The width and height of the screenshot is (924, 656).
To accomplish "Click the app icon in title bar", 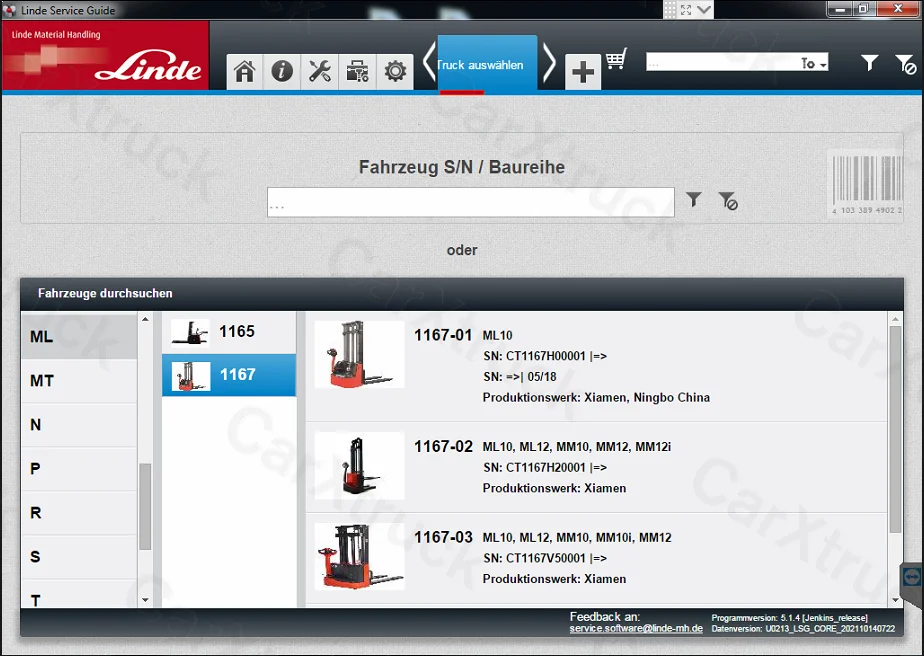I will pyautogui.click(x=9, y=10).
